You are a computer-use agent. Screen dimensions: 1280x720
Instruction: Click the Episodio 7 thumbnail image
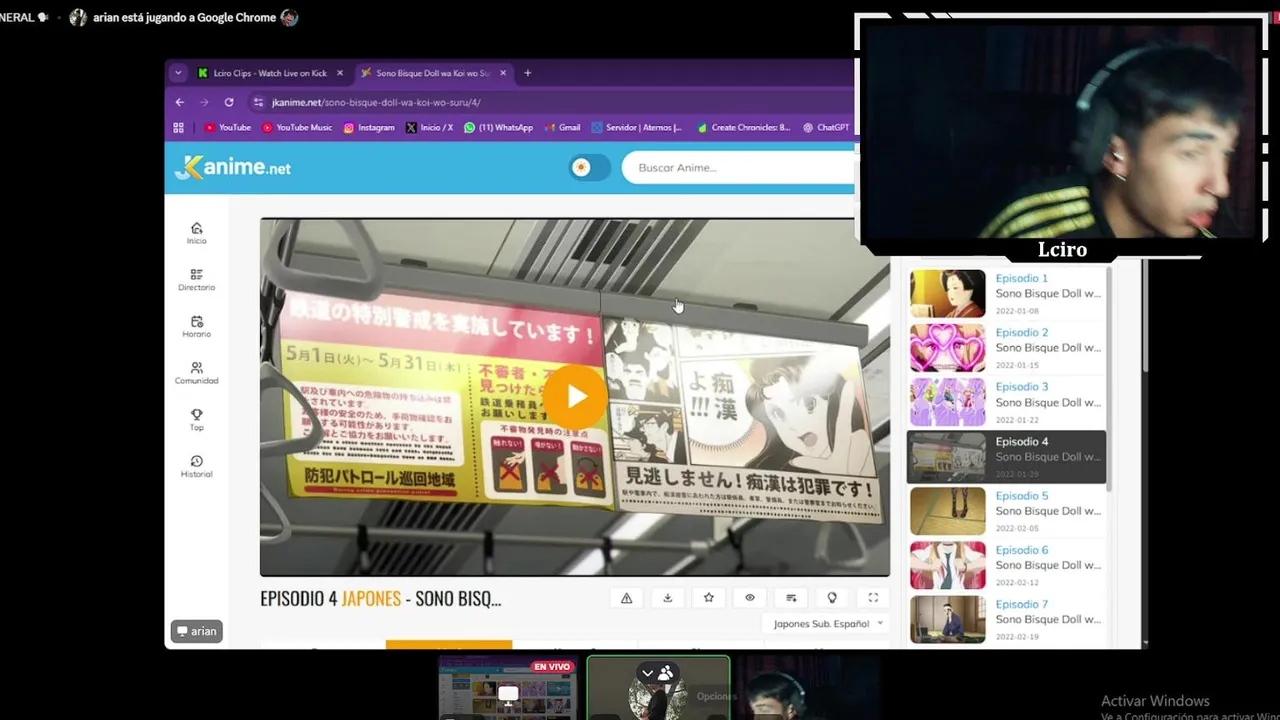coord(947,619)
